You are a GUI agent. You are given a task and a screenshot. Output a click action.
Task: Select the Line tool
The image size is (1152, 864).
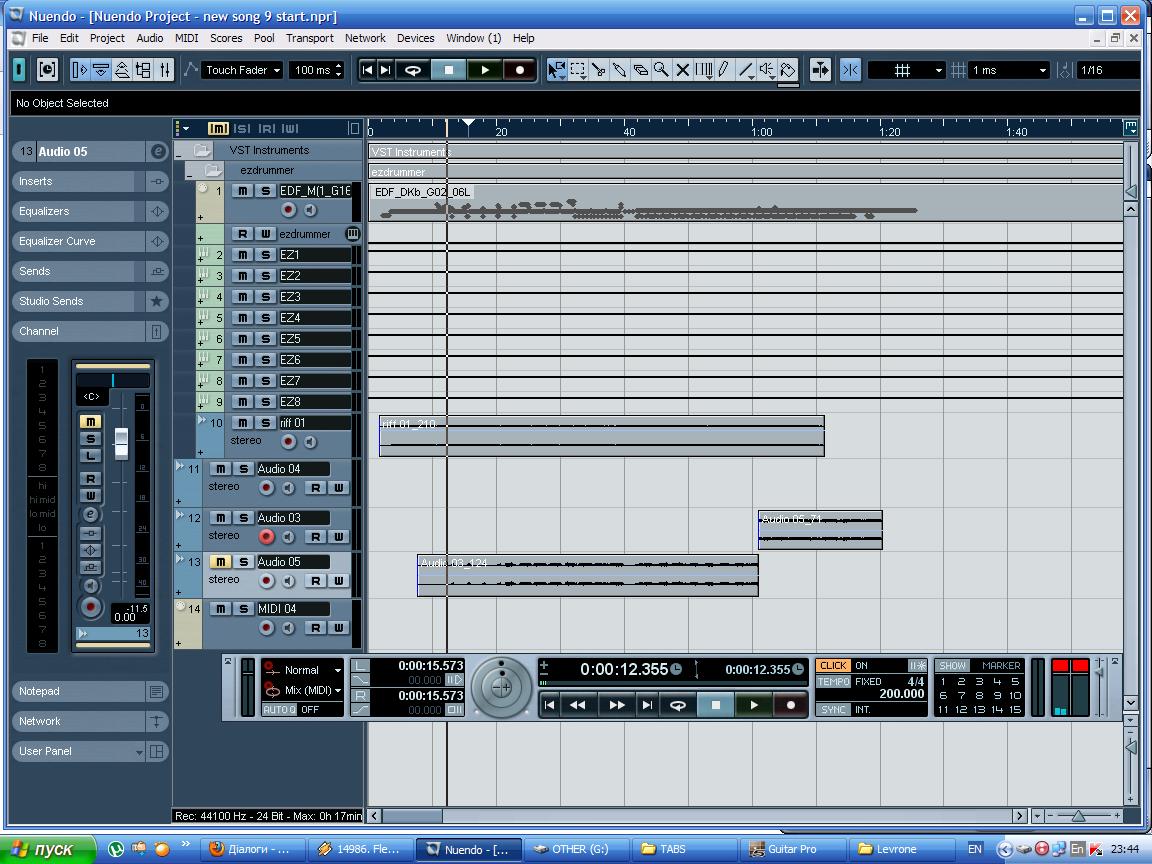click(x=746, y=70)
